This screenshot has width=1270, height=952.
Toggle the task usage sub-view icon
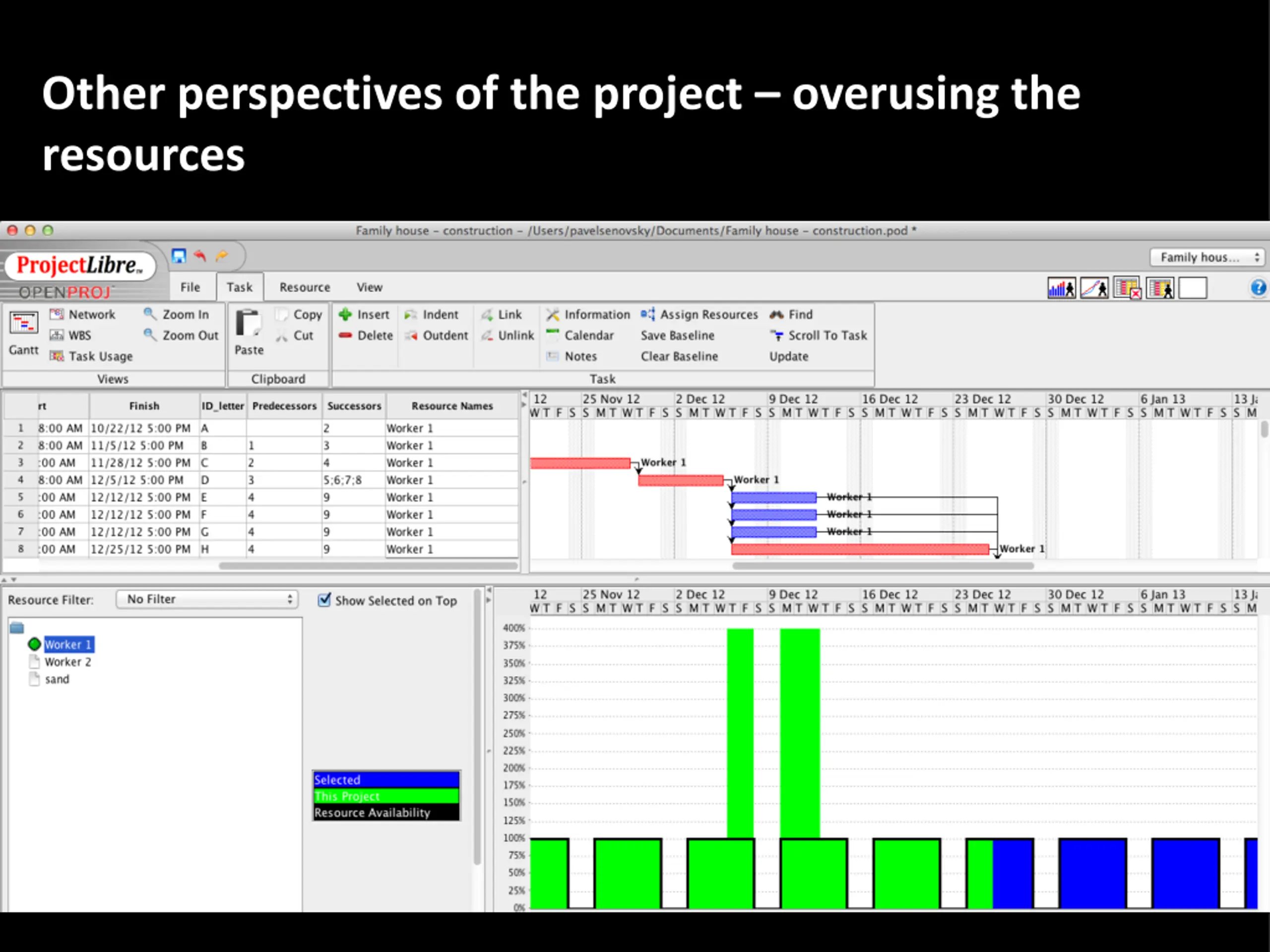(x=1128, y=288)
